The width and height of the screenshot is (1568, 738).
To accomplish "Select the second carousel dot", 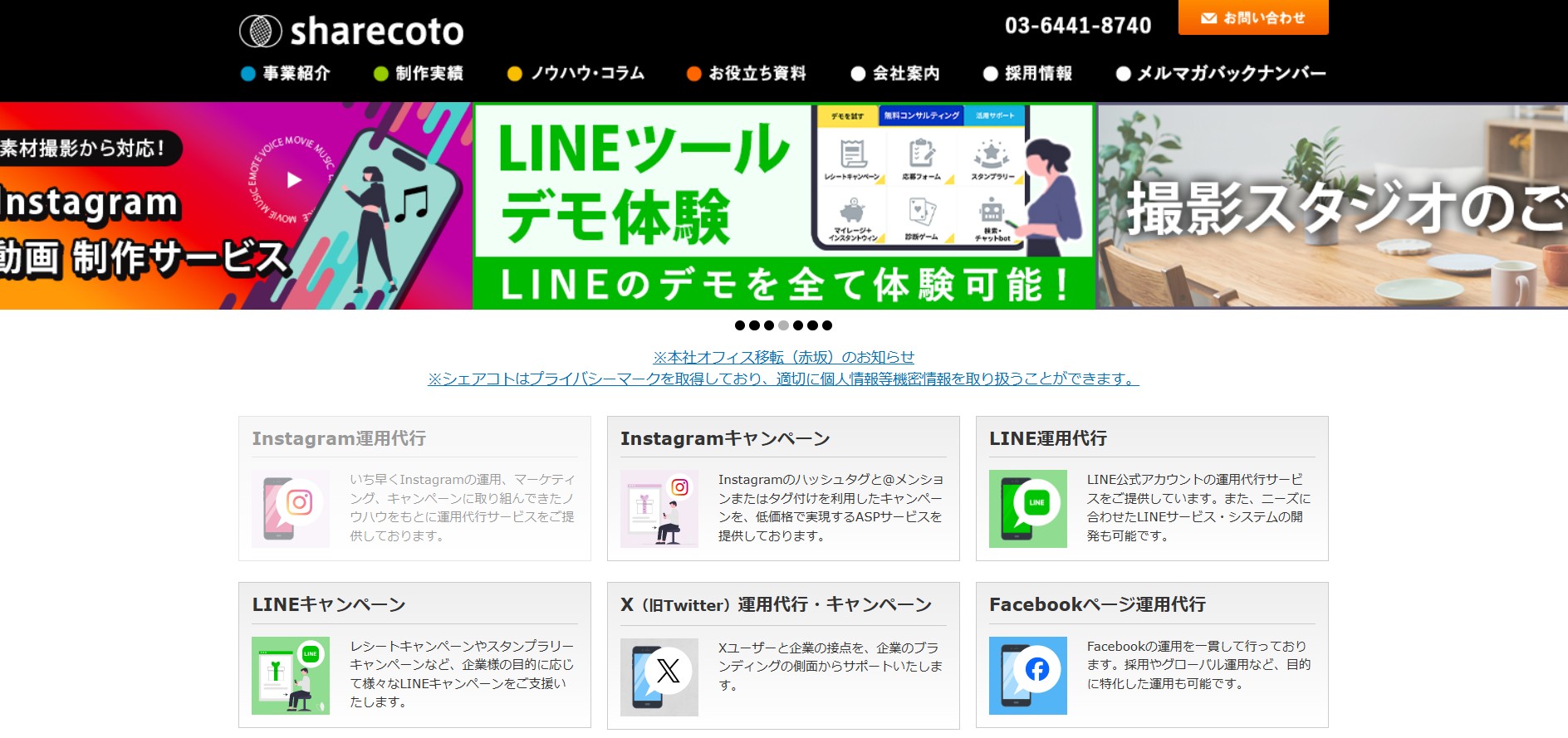I will point(754,325).
